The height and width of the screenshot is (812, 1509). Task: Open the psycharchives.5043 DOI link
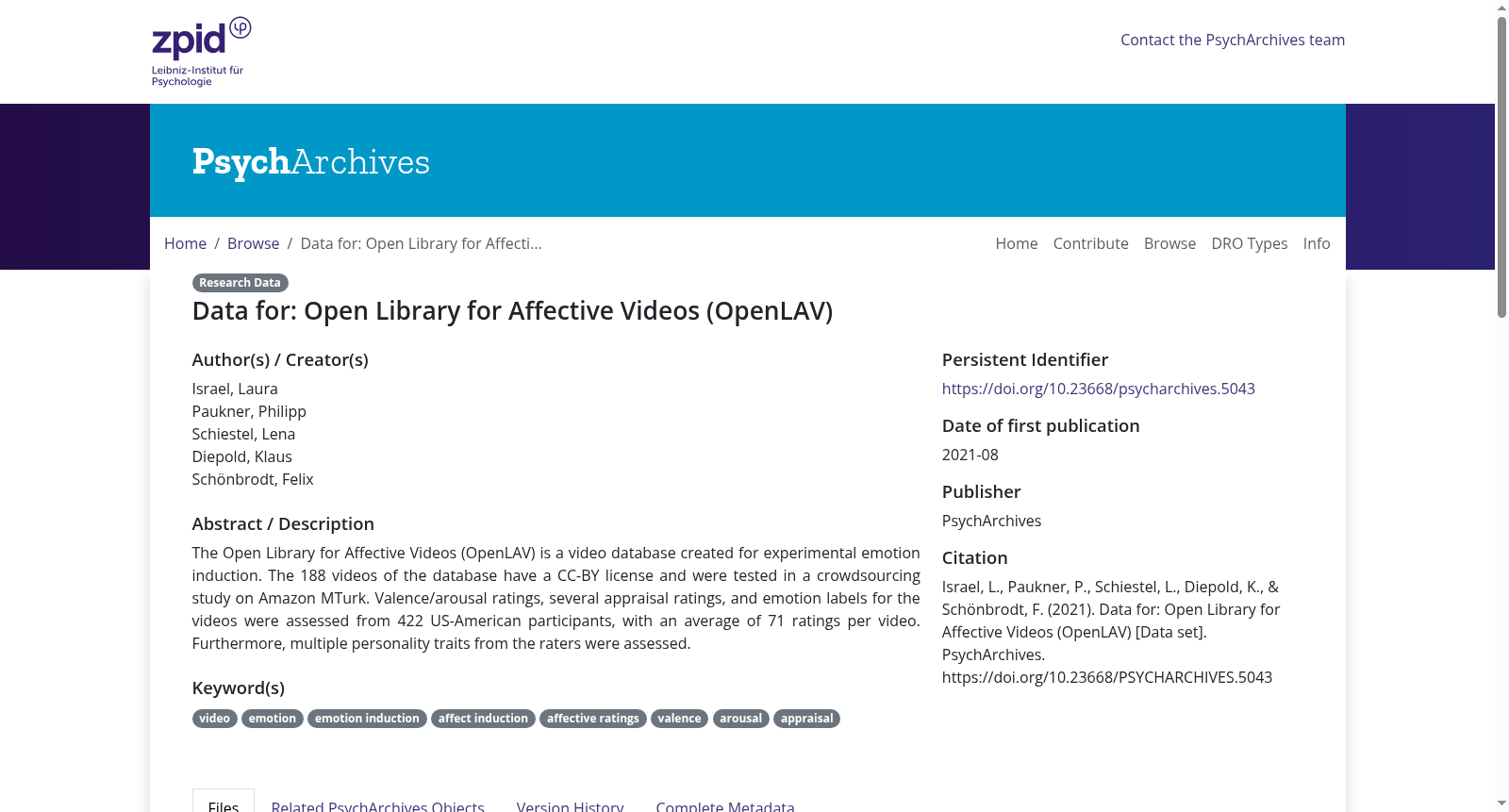(x=1099, y=389)
